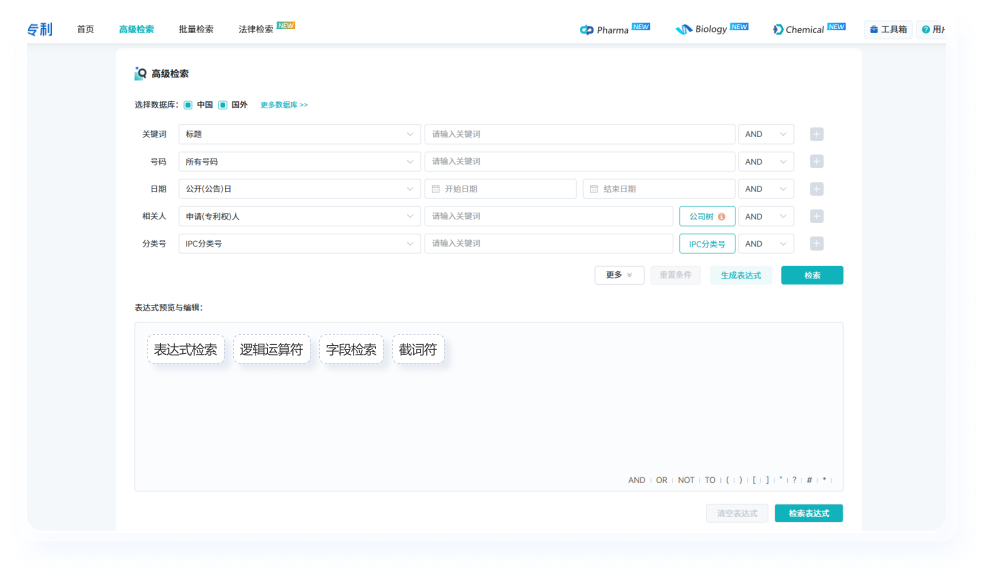Viewport: 990px width, 582px height.
Task: Click the 公司树 button
Action: 707,217
